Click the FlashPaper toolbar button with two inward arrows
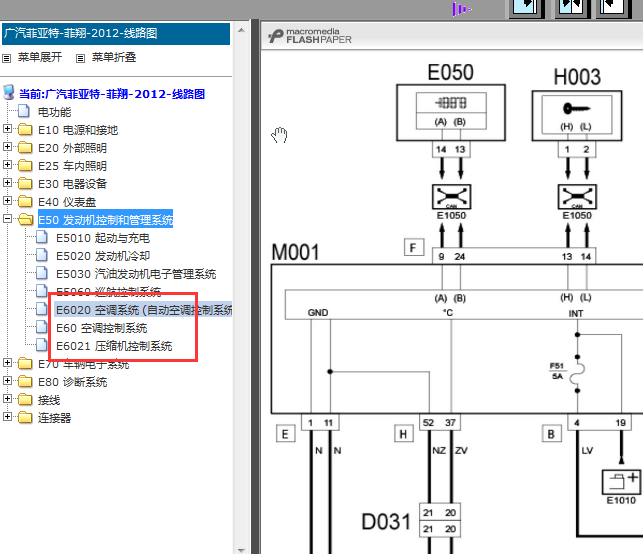Viewport: 643px width, 554px height. click(571, 7)
